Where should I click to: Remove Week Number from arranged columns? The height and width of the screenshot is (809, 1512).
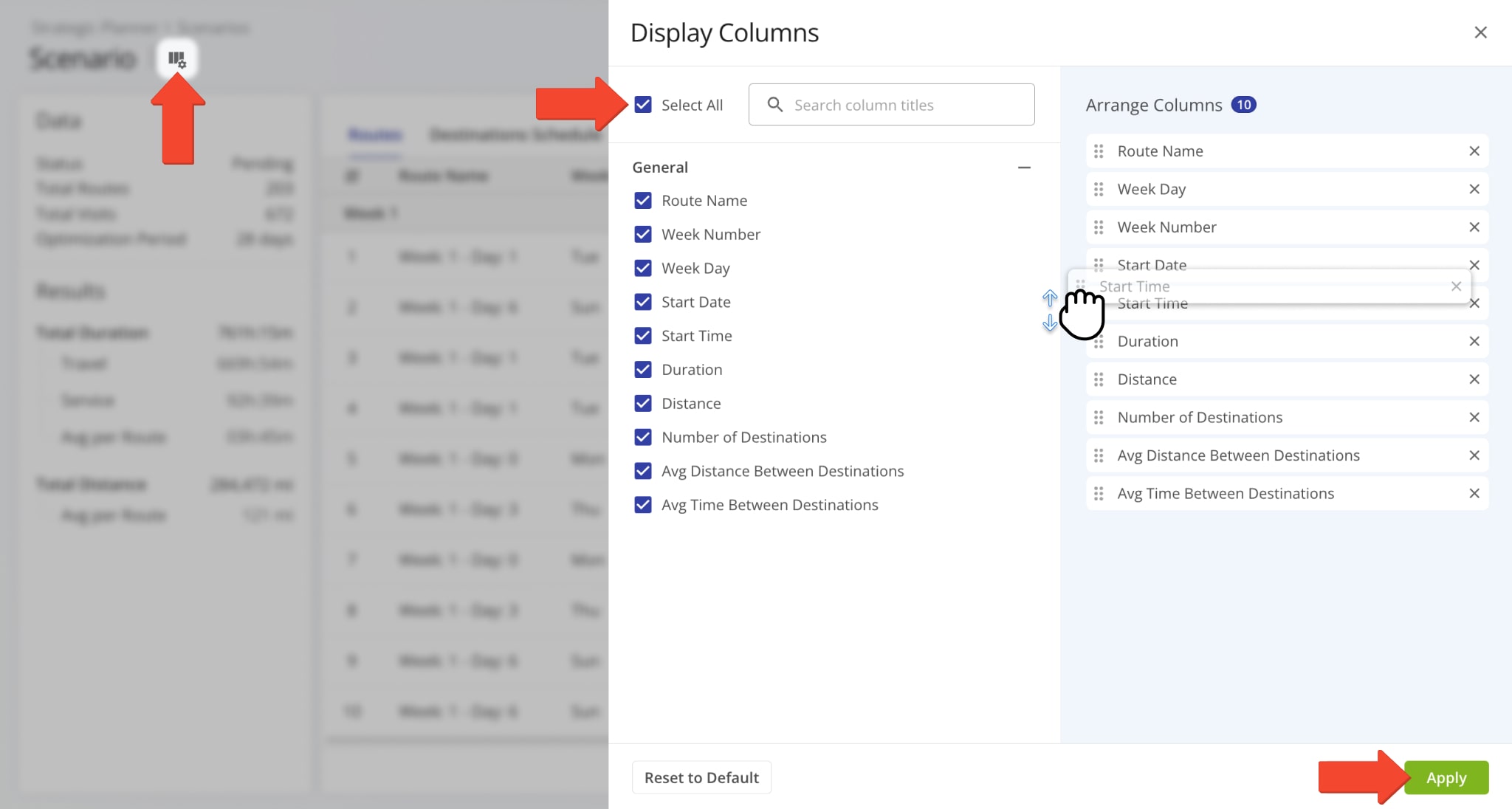click(x=1474, y=227)
